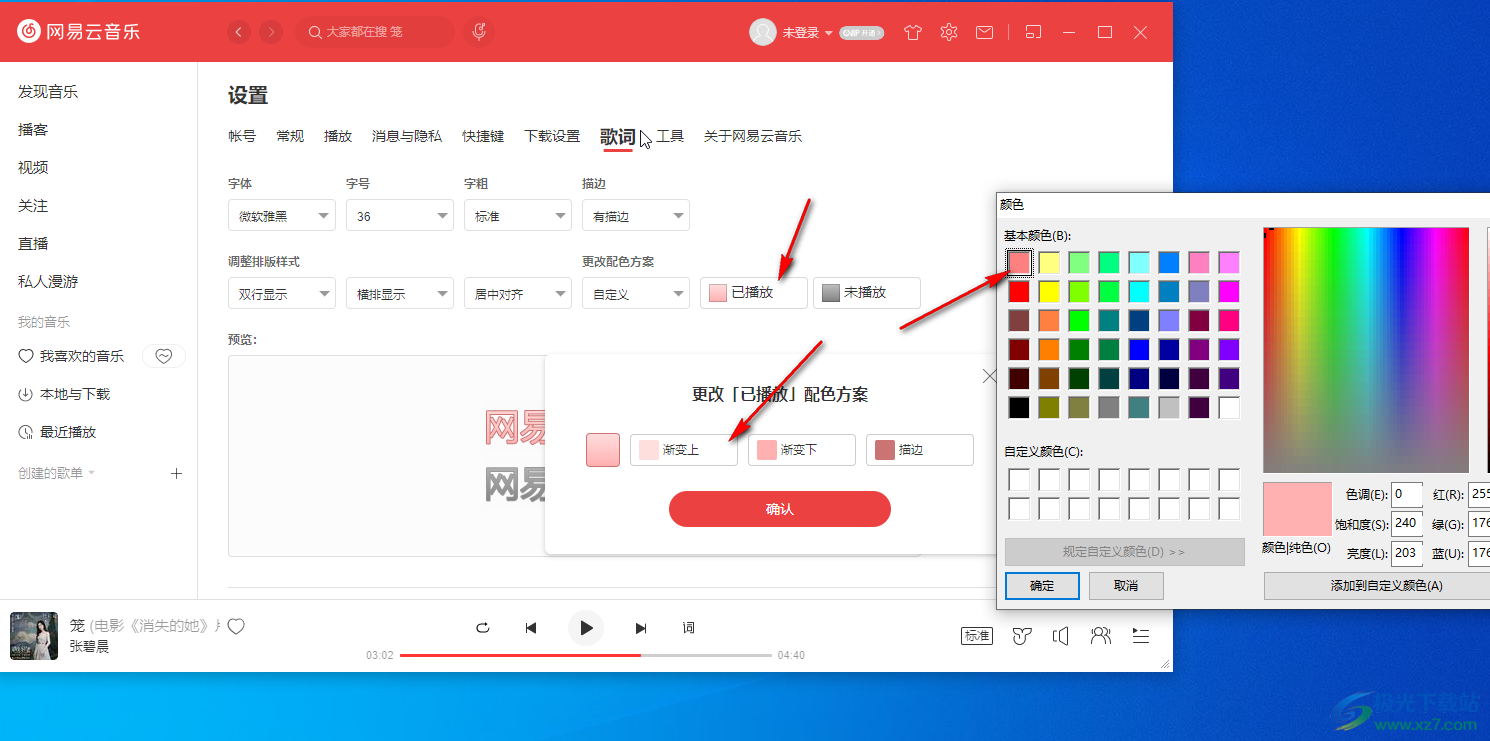Go back with the left arrow button
This screenshot has height=741, width=1490.
(239, 32)
